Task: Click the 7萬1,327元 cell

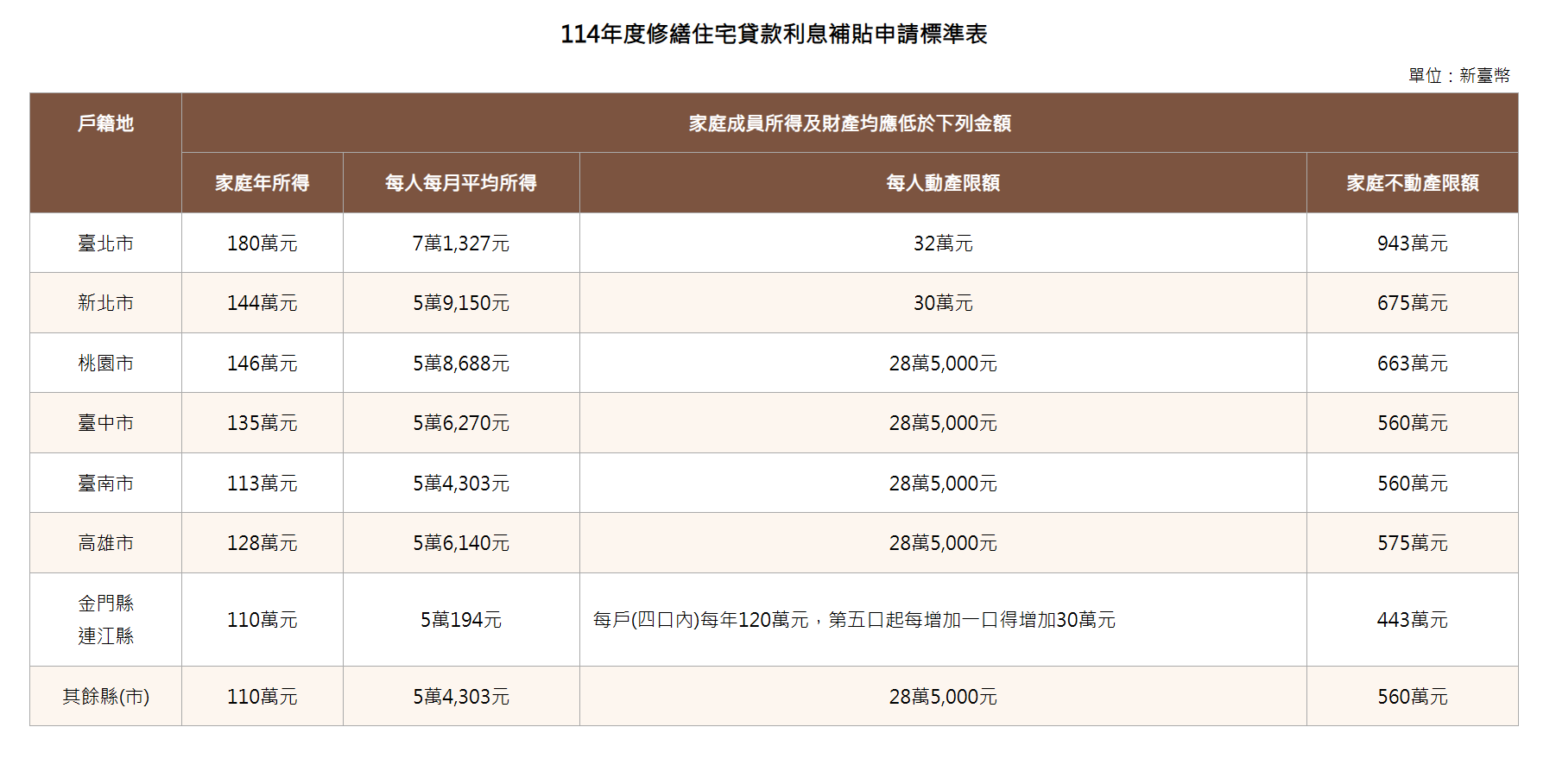Action: coord(461,243)
